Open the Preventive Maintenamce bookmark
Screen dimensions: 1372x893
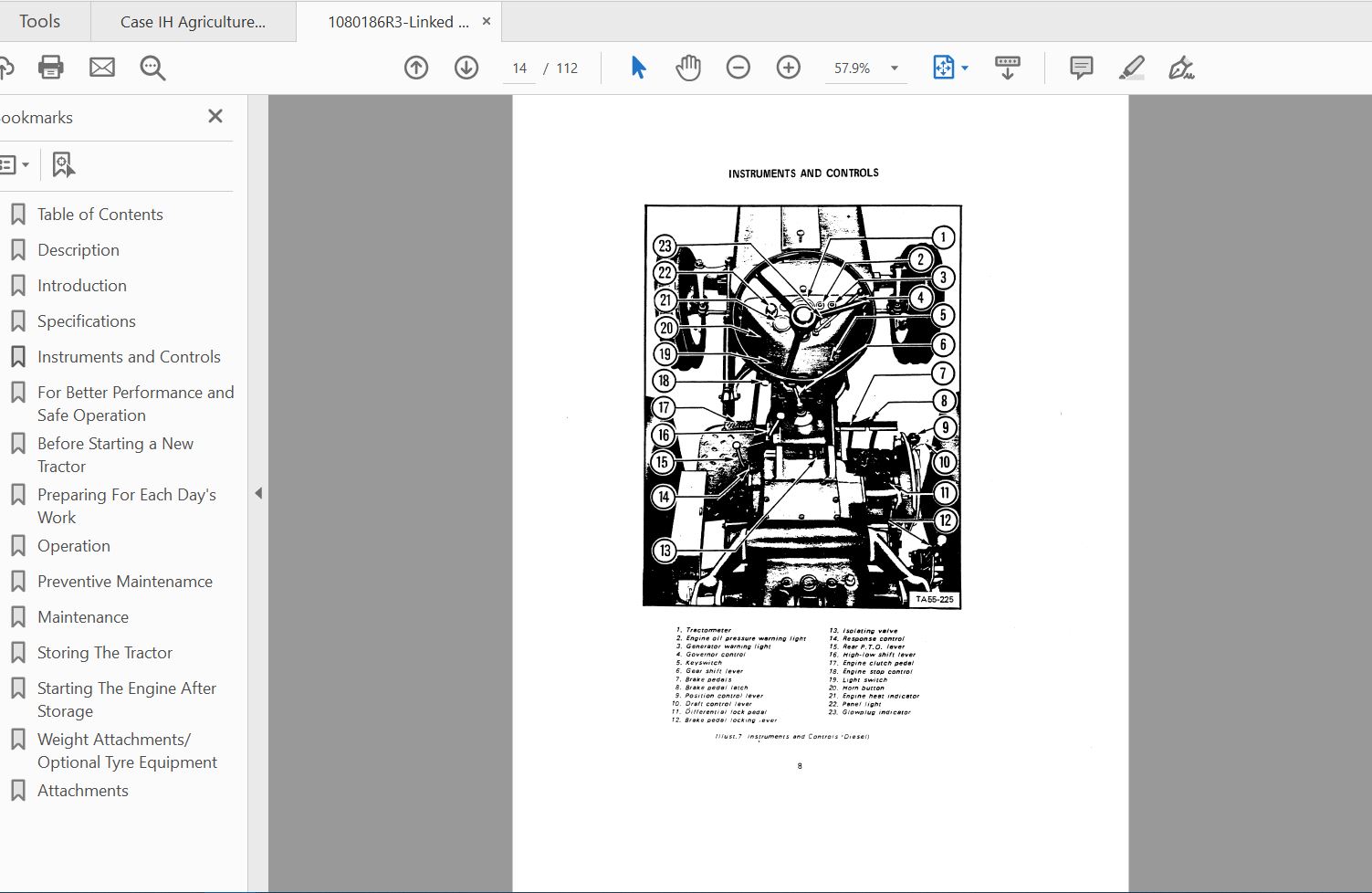[x=125, y=582]
